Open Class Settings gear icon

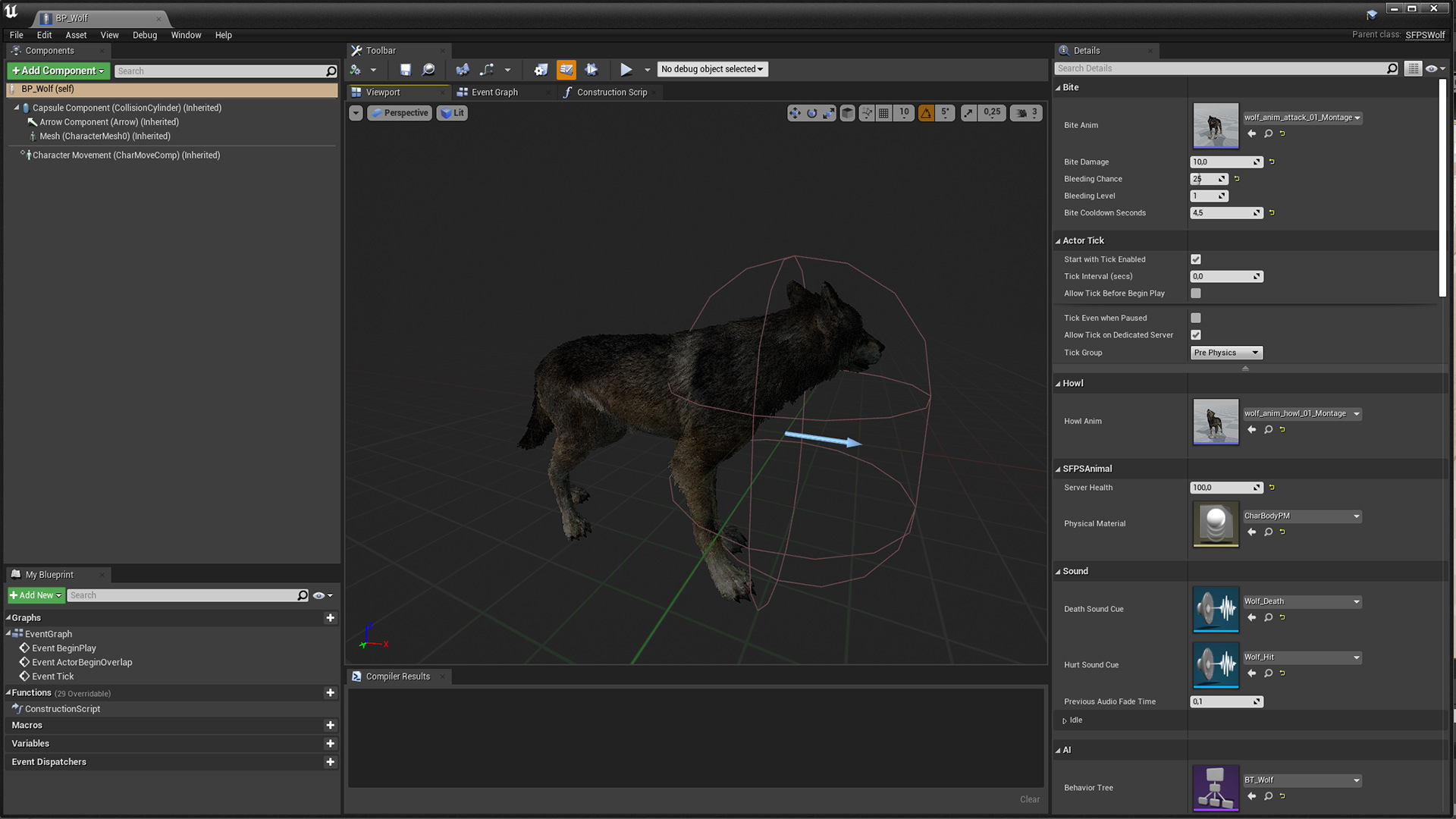[541, 70]
